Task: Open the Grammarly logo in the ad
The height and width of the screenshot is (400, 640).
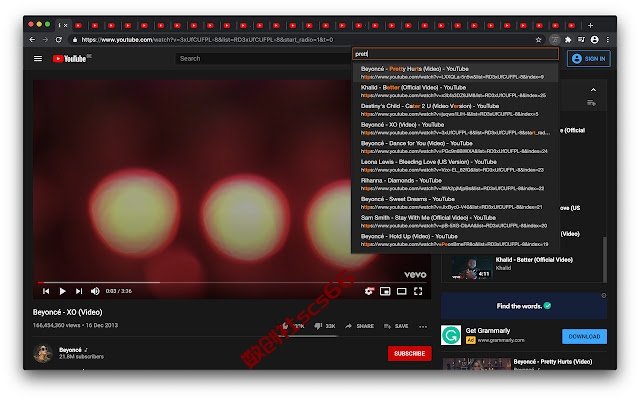Action: pyautogui.click(x=451, y=335)
